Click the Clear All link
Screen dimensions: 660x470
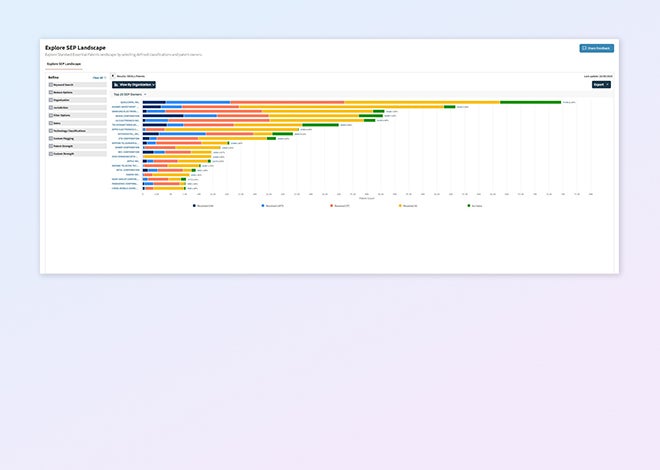point(98,77)
